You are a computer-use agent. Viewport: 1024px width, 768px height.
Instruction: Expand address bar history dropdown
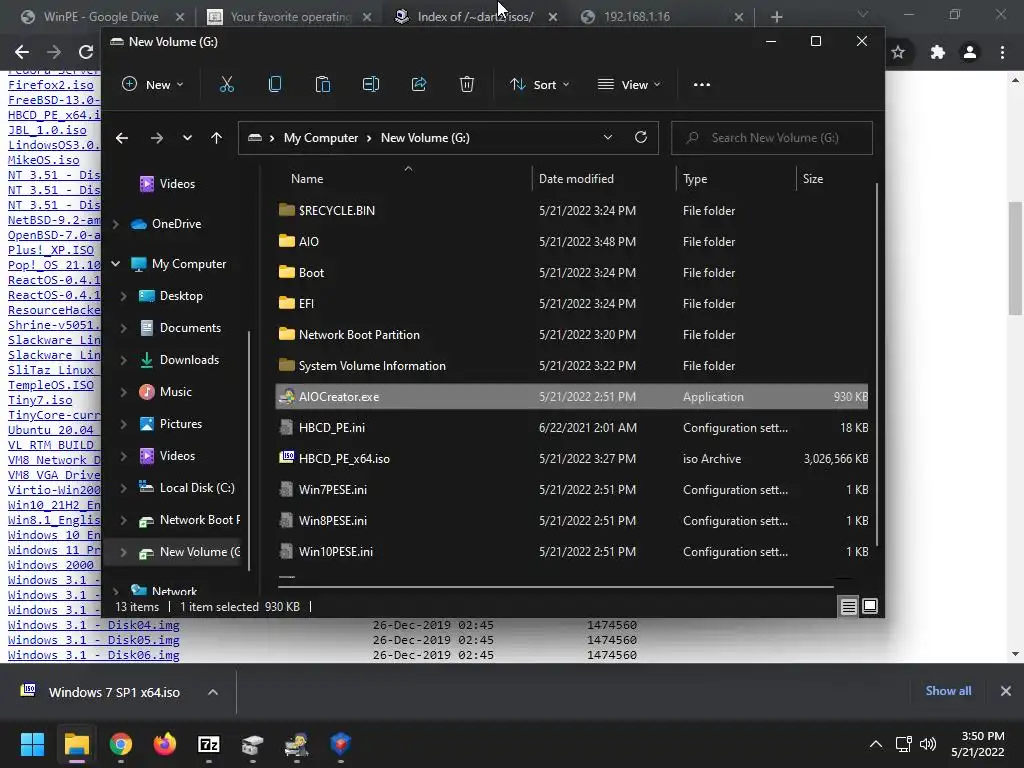pos(607,137)
